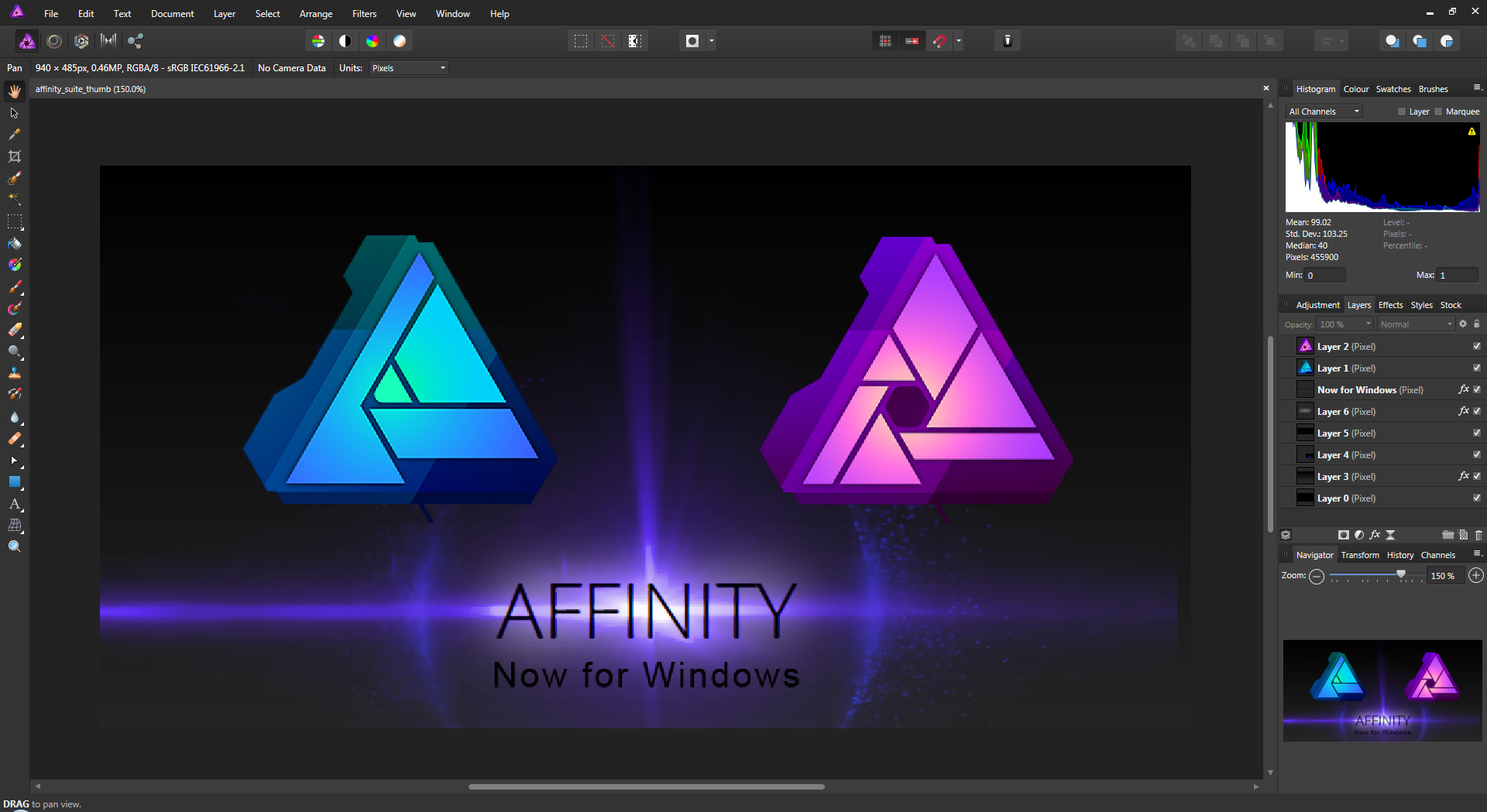Screen dimensions: 1487x812
Task: Apply Auto Levels from toolbar
Action: point(318,41)
